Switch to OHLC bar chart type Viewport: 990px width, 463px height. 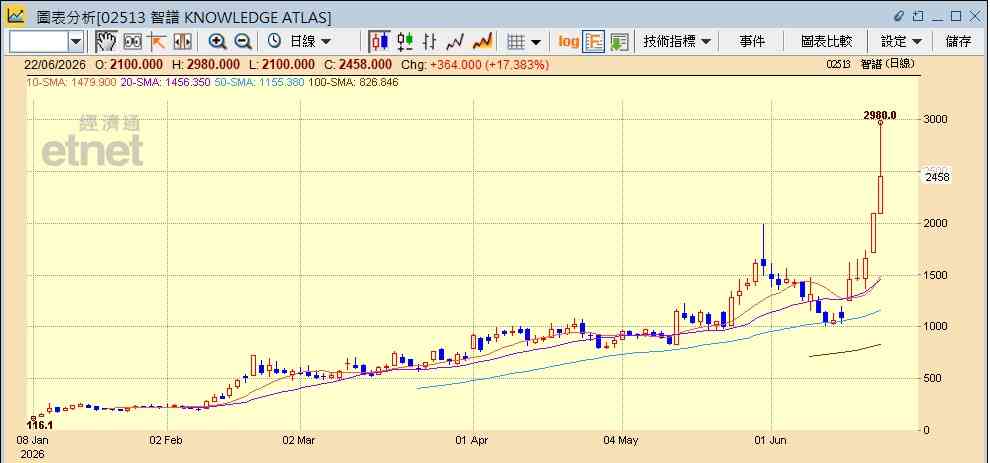coord(430,42)
